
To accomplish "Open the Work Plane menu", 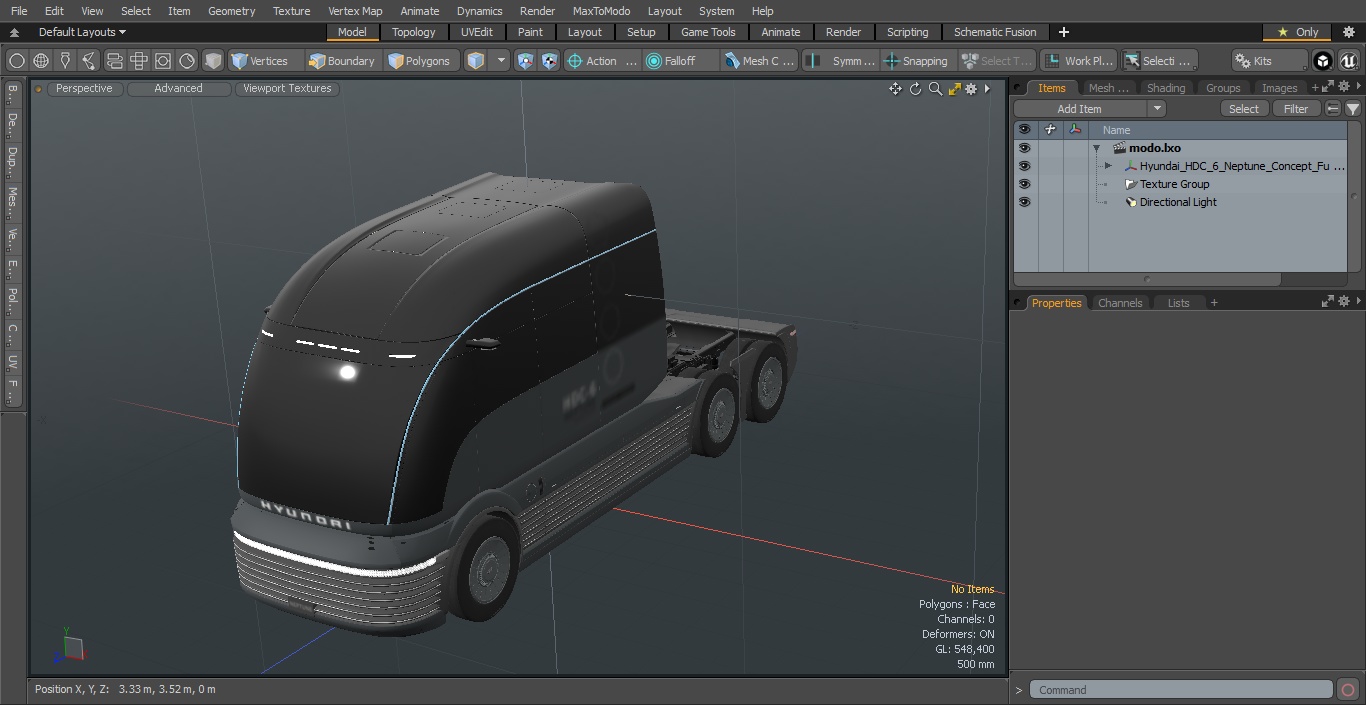I will point(1078,61).
